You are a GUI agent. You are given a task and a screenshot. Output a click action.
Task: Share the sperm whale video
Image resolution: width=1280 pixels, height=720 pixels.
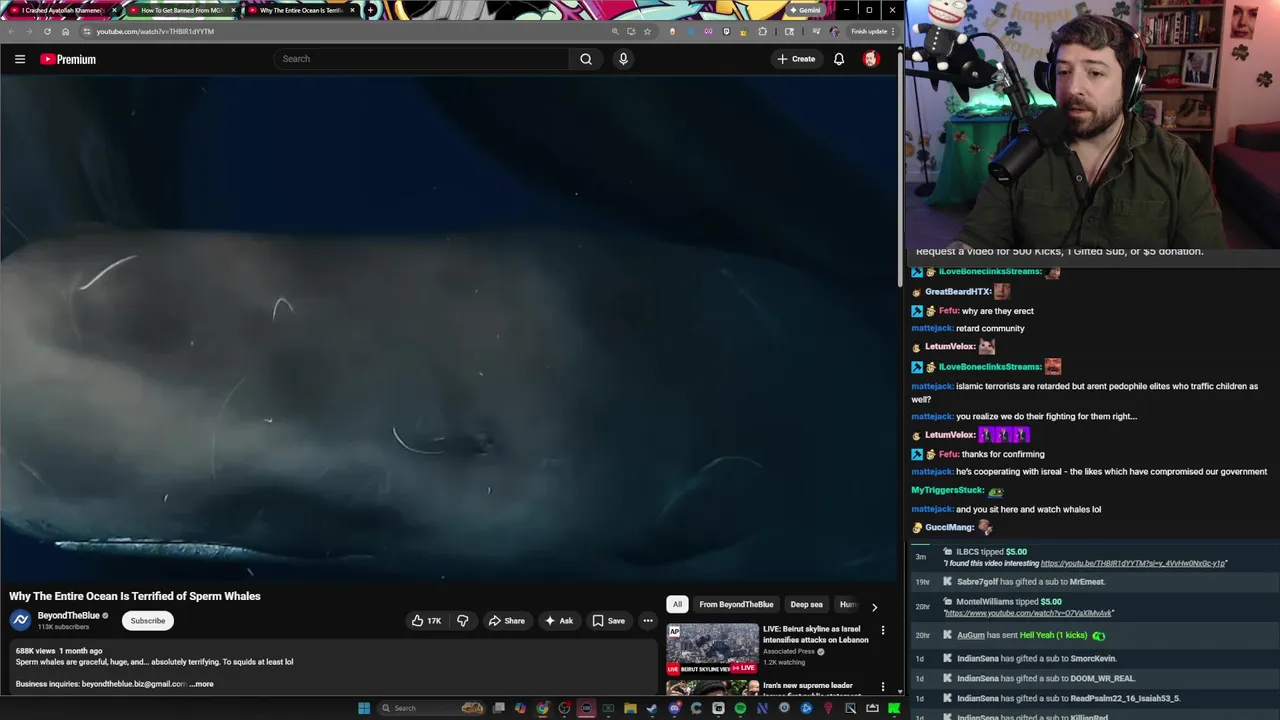[x=506, y=621]
